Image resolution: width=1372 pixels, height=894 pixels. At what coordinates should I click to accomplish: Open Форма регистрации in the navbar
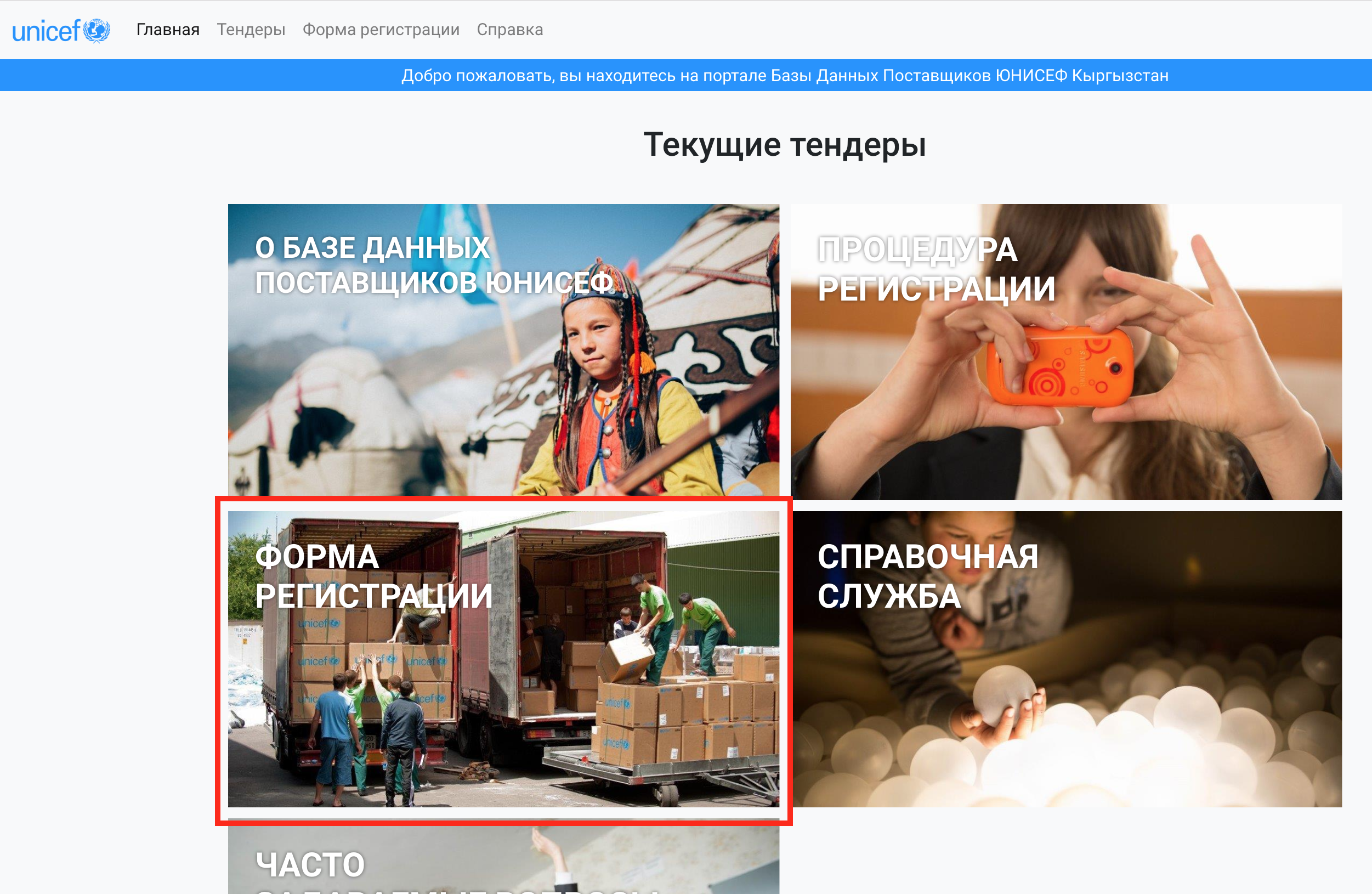click(381, 30)
